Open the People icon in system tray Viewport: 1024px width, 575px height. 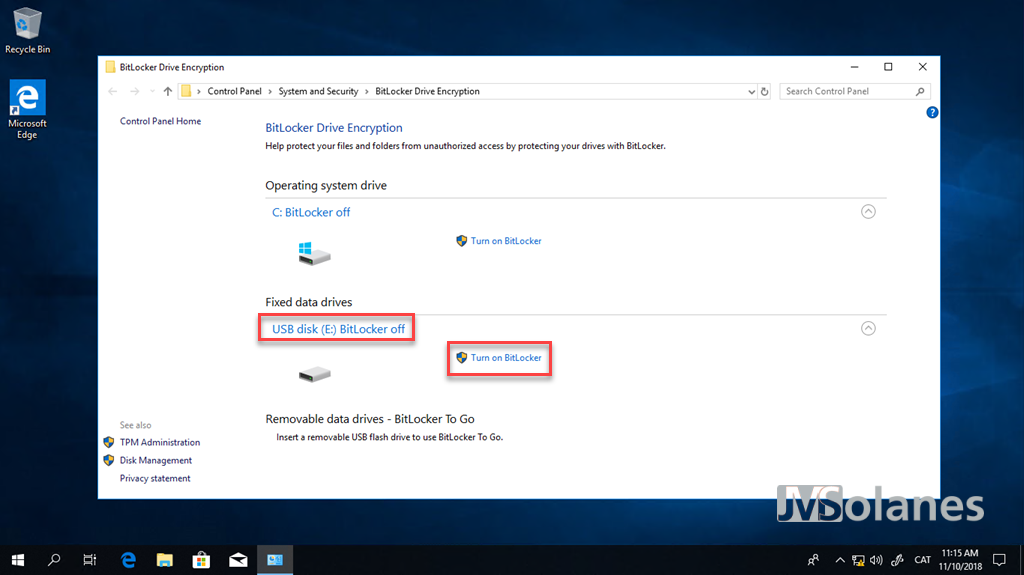pos(813,560)
